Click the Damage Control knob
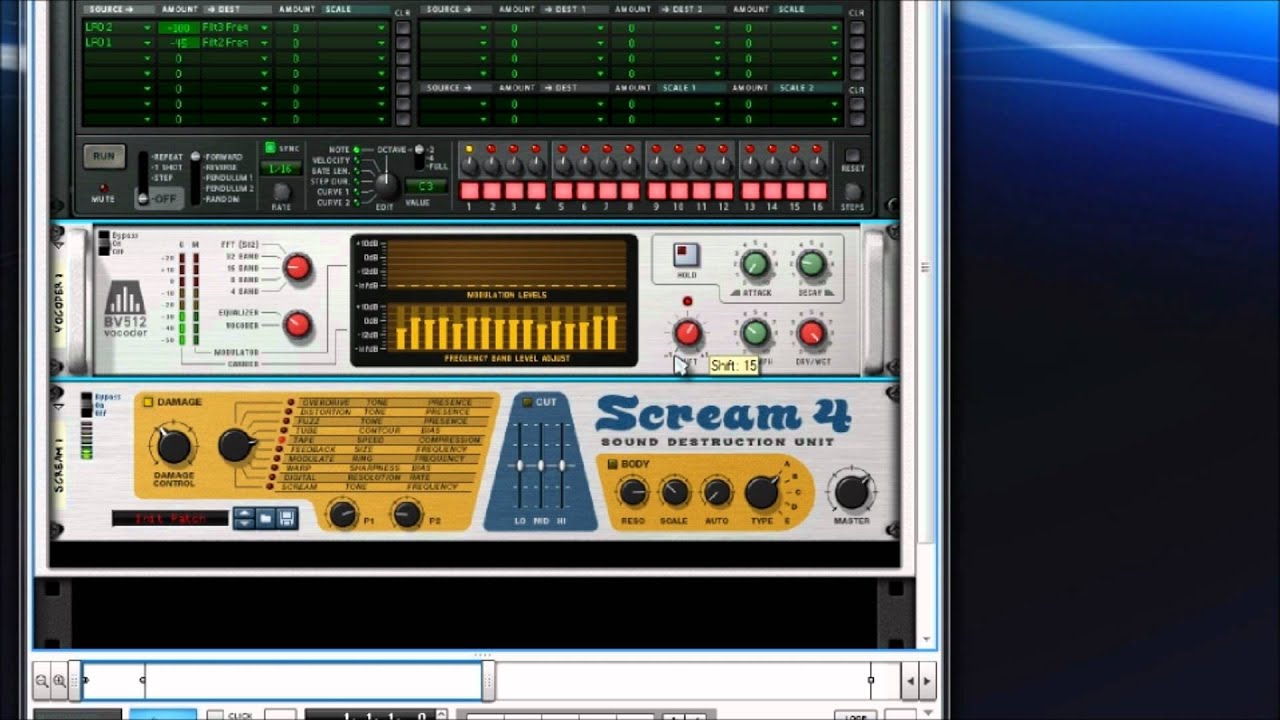 coord(174,446)
